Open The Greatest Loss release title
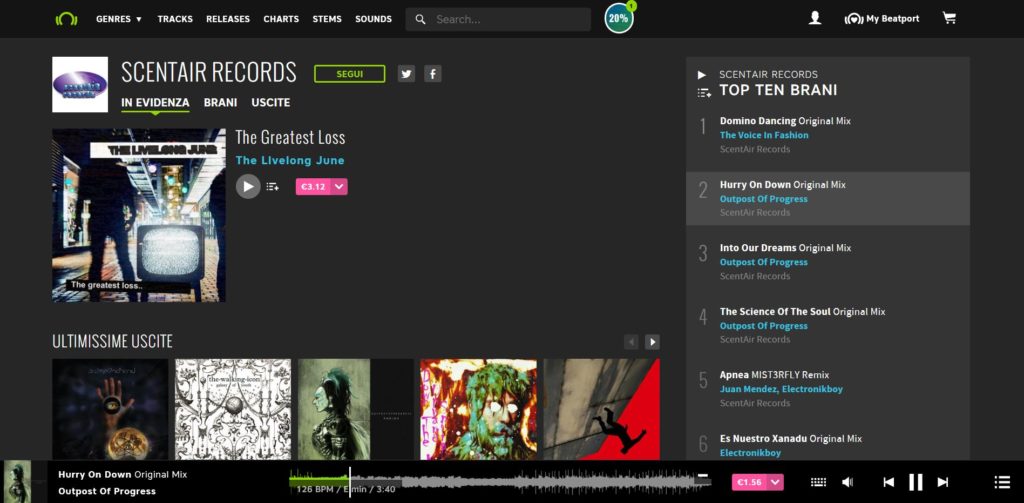 click(x=290, y=137)
